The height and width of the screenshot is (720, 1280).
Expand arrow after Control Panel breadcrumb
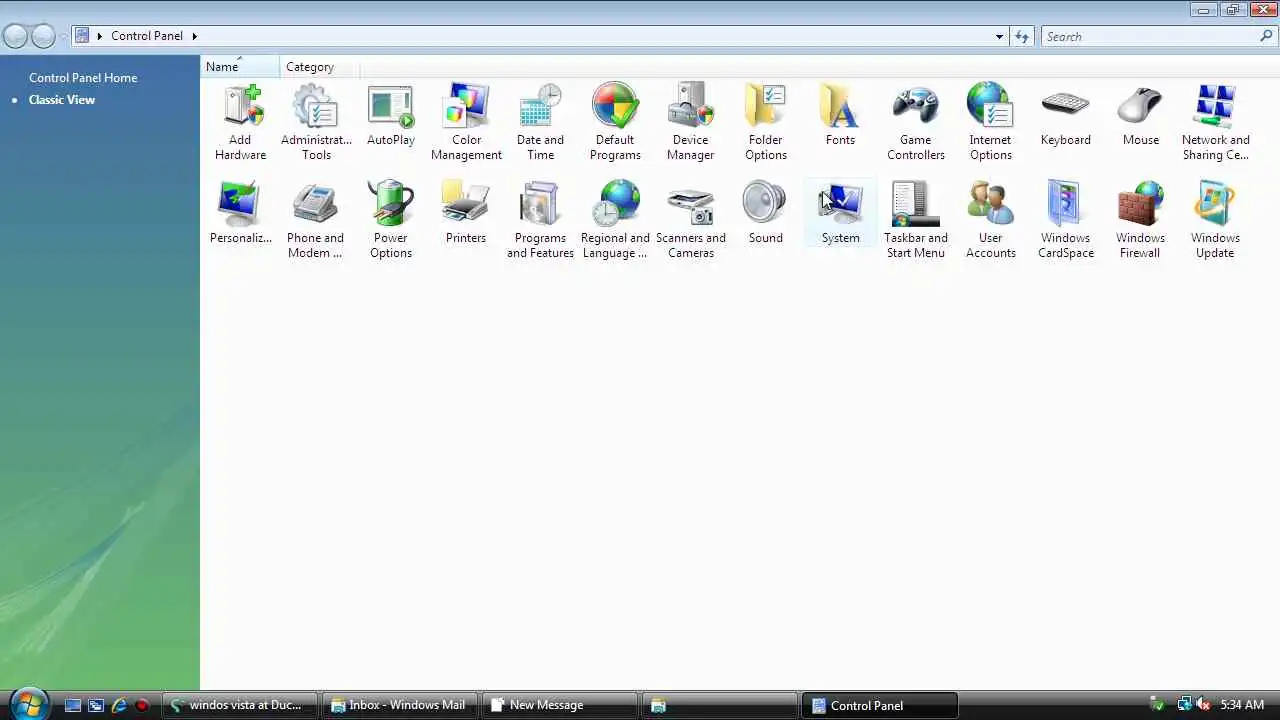[x=194, y=36]
